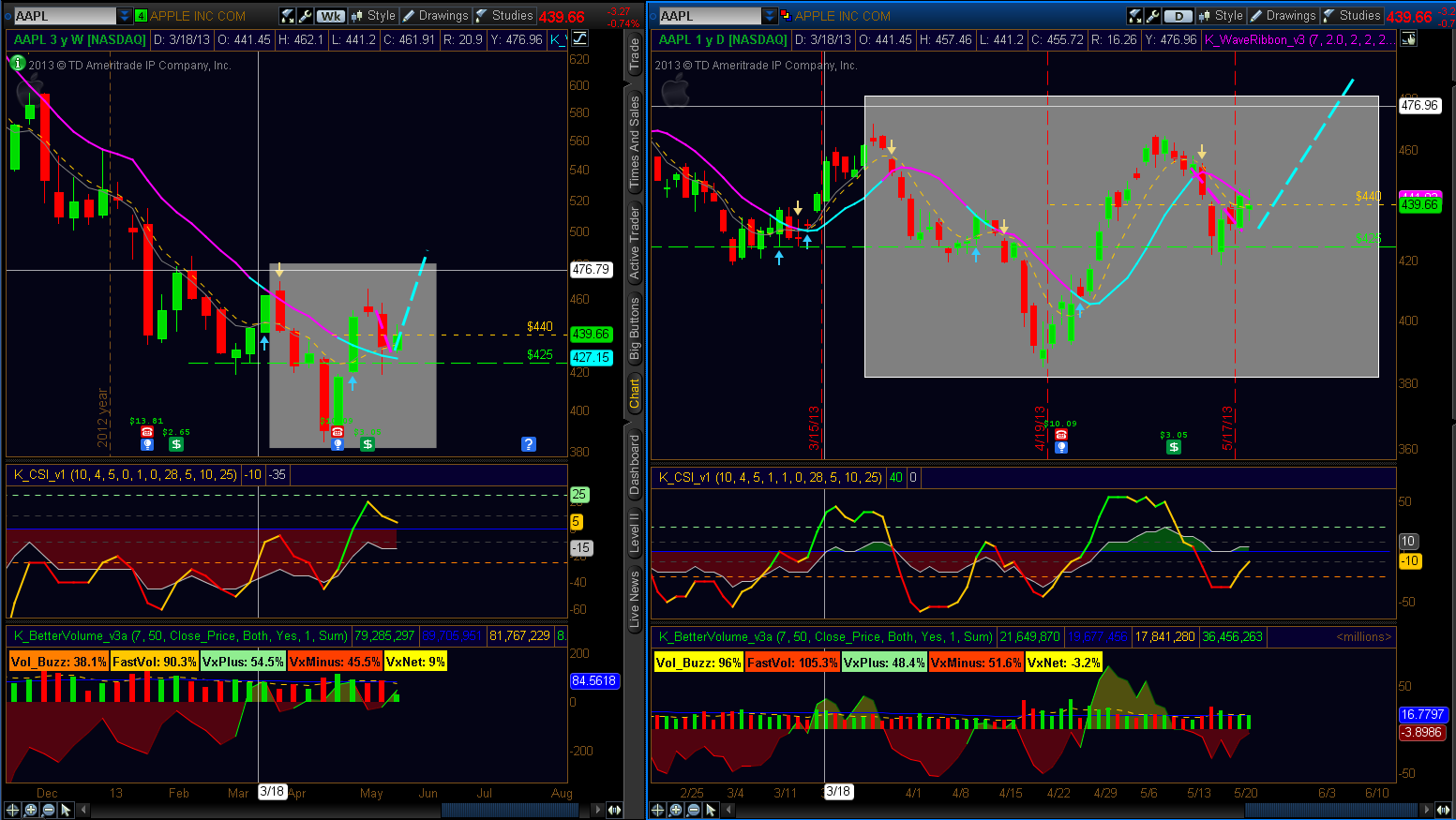Zoom out using left chart magnifier minus

[49, 810]
